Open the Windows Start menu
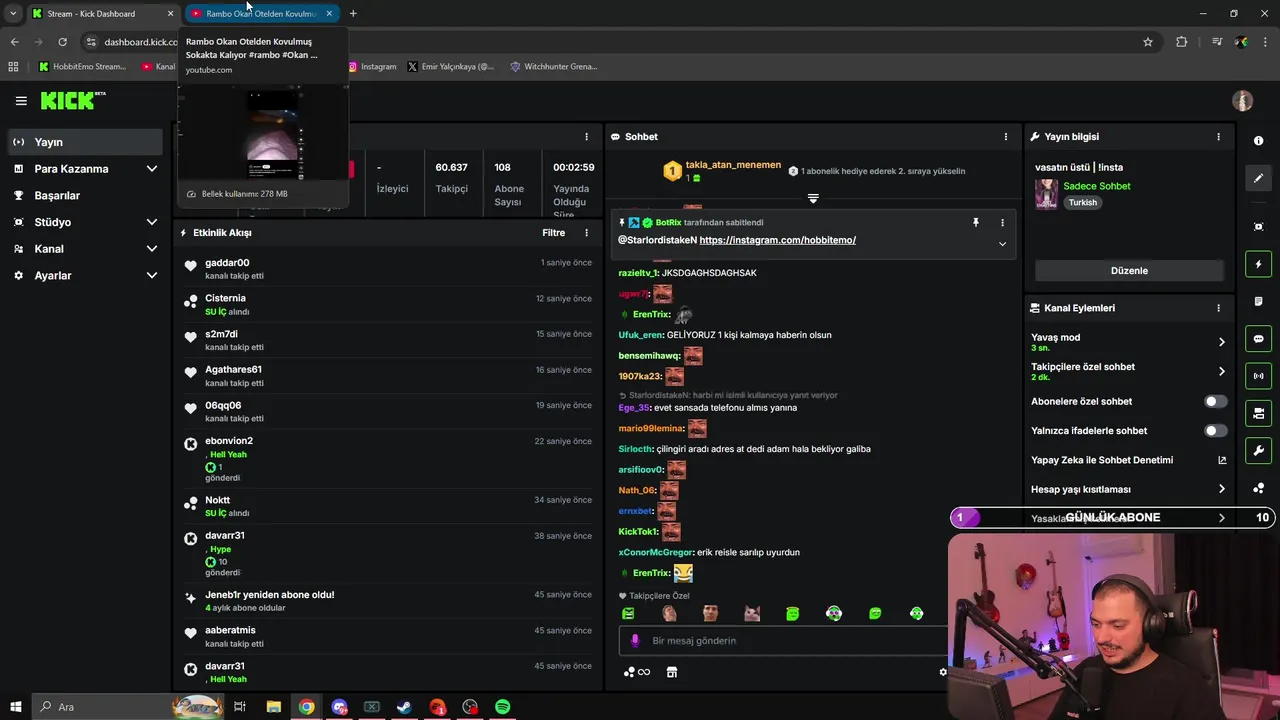This screenshot has height=720, width=1280. coord(15,707)
